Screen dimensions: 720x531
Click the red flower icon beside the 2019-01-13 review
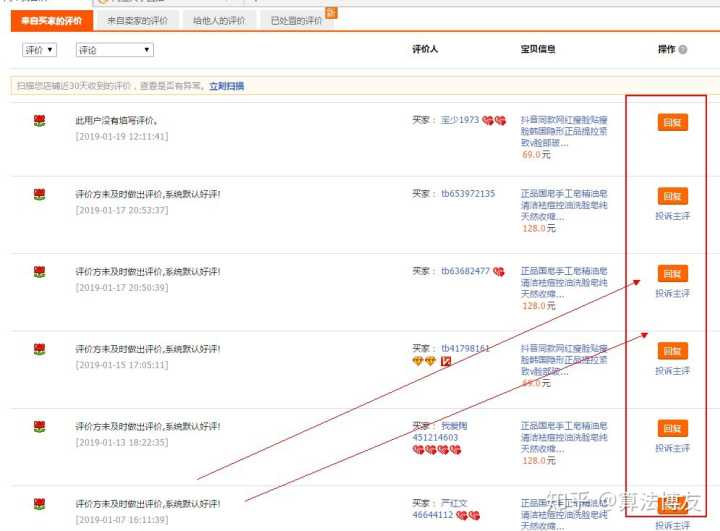click(x=39, y=426)
